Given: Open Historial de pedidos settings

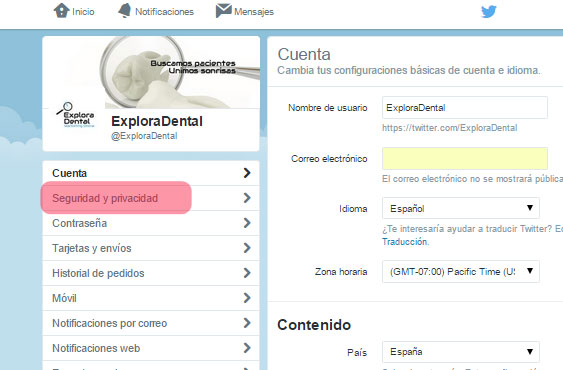Looking at the screenshot, I should pyautogui.click(x=151, y=273).
